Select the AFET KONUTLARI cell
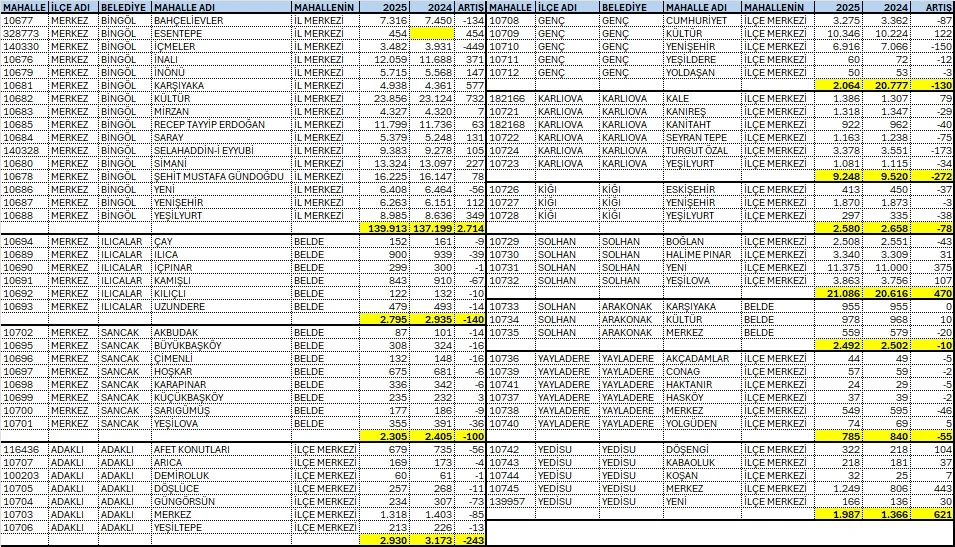Viewport: 955px width, 547px height. point(220,449)
